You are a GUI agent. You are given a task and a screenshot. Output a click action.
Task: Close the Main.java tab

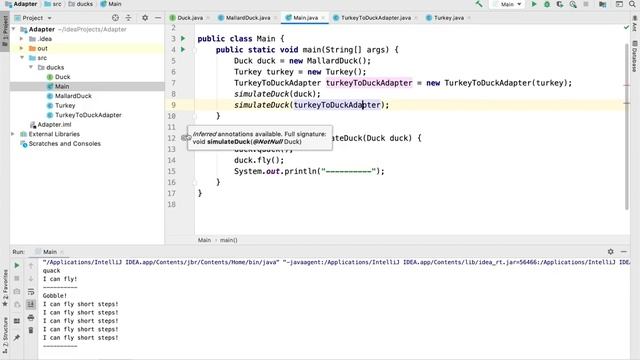(x=323, y=18)
